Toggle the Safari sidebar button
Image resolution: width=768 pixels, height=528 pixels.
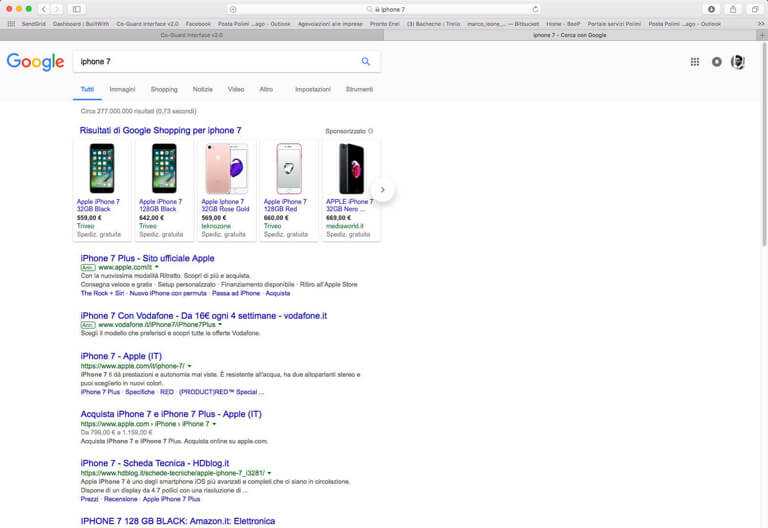76,9
